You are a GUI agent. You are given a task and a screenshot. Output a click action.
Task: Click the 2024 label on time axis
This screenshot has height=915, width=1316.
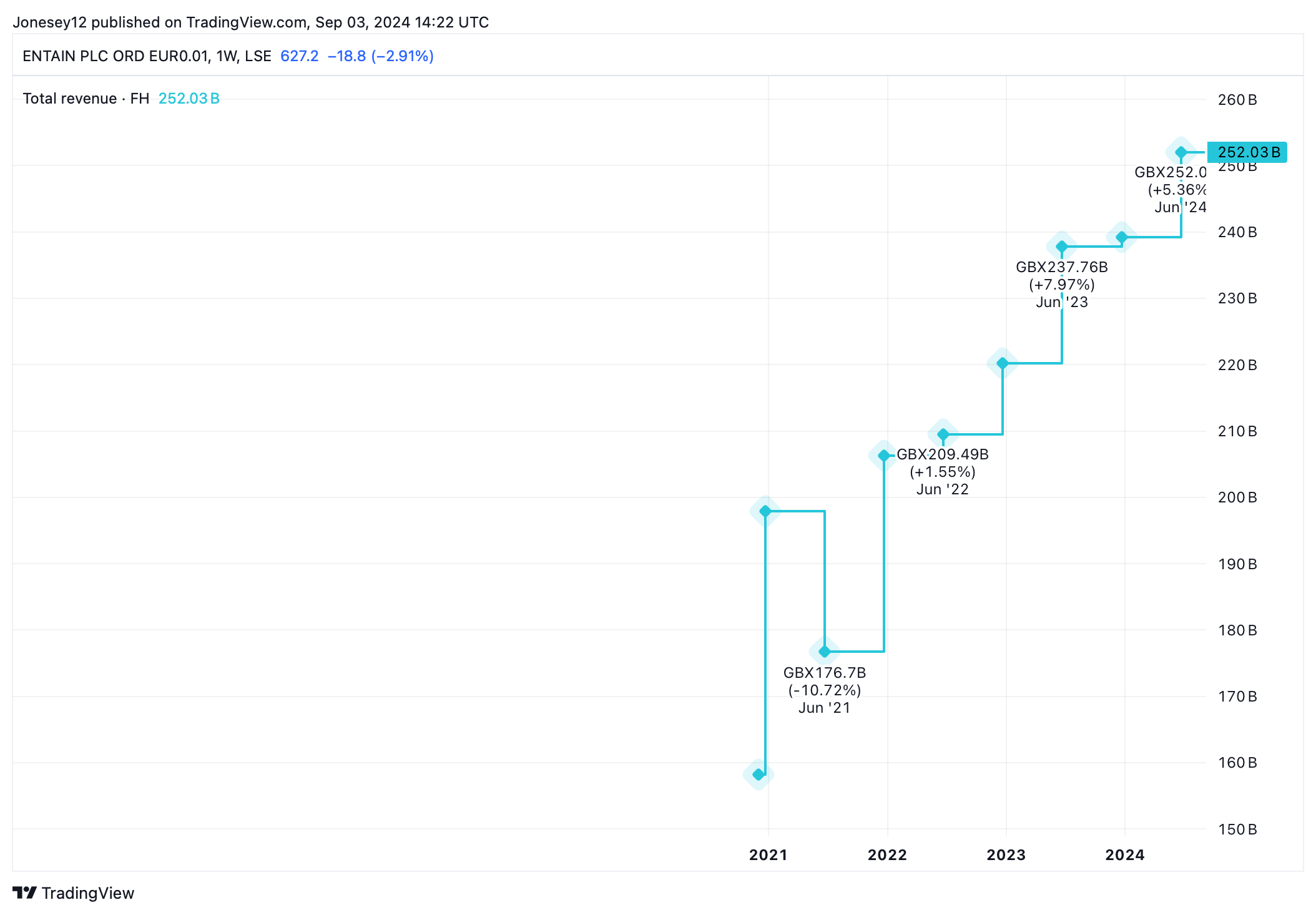pyautogui.click(x=1124, y=855)
